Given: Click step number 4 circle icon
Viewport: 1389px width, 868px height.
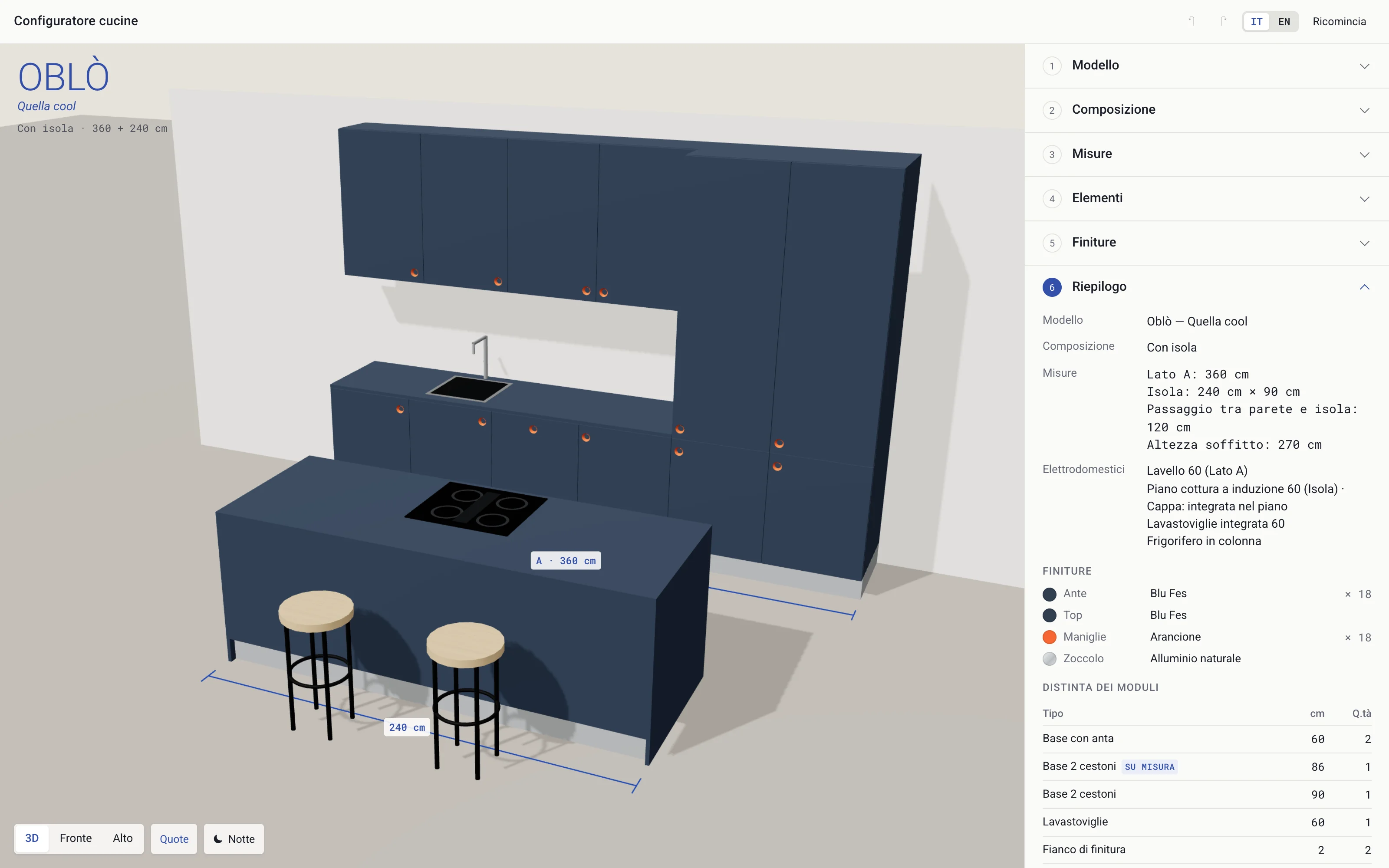Looking at the screenshot, I should click(1051, 199).
